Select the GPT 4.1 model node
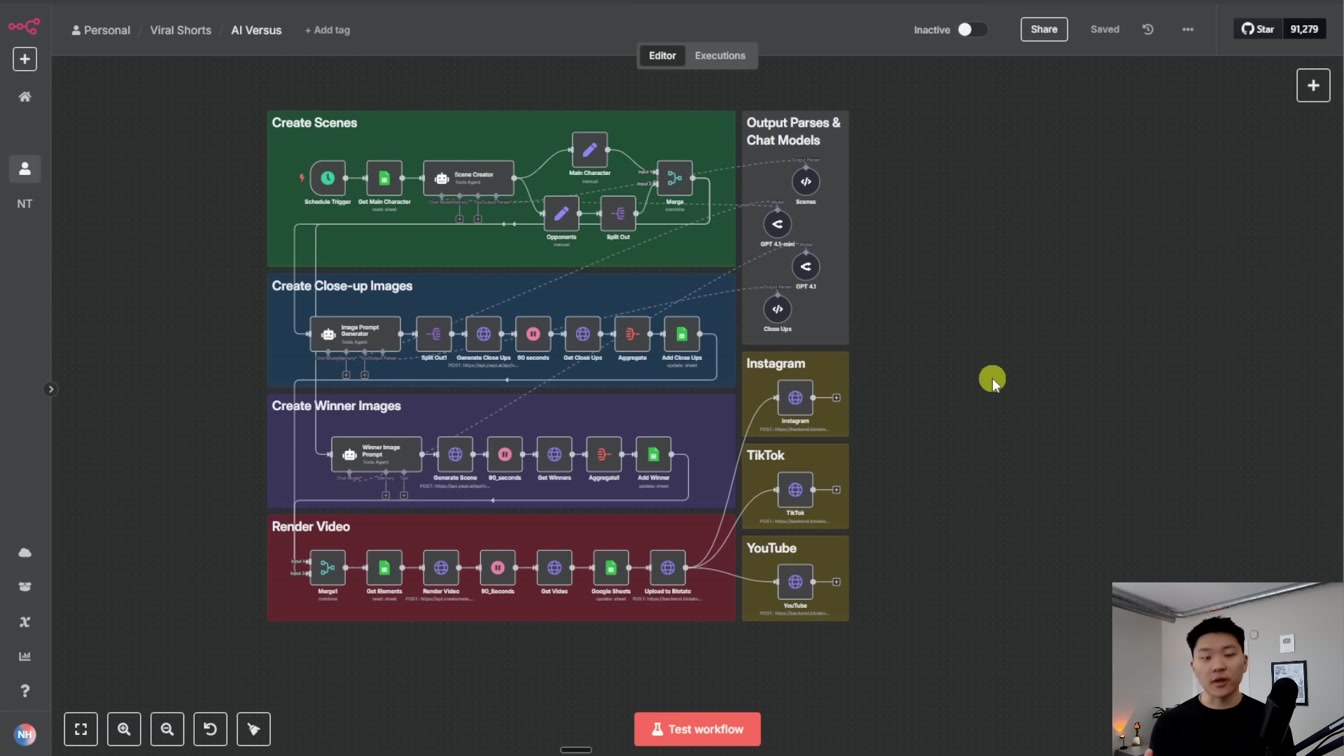Viewport: 1344px width, 756px height. point(805,266)
